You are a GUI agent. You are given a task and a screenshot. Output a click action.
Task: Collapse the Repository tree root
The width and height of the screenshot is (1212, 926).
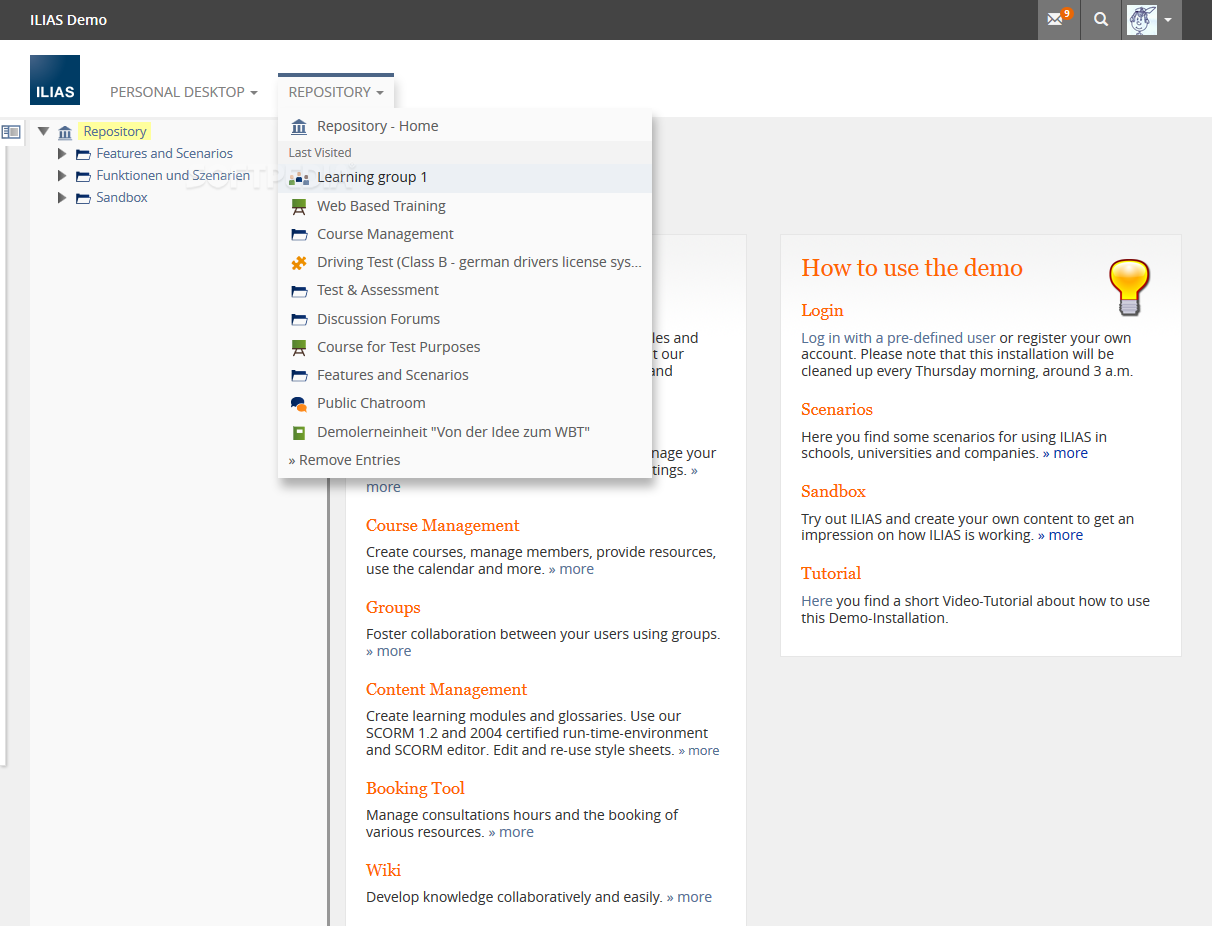tap(43, 131)
